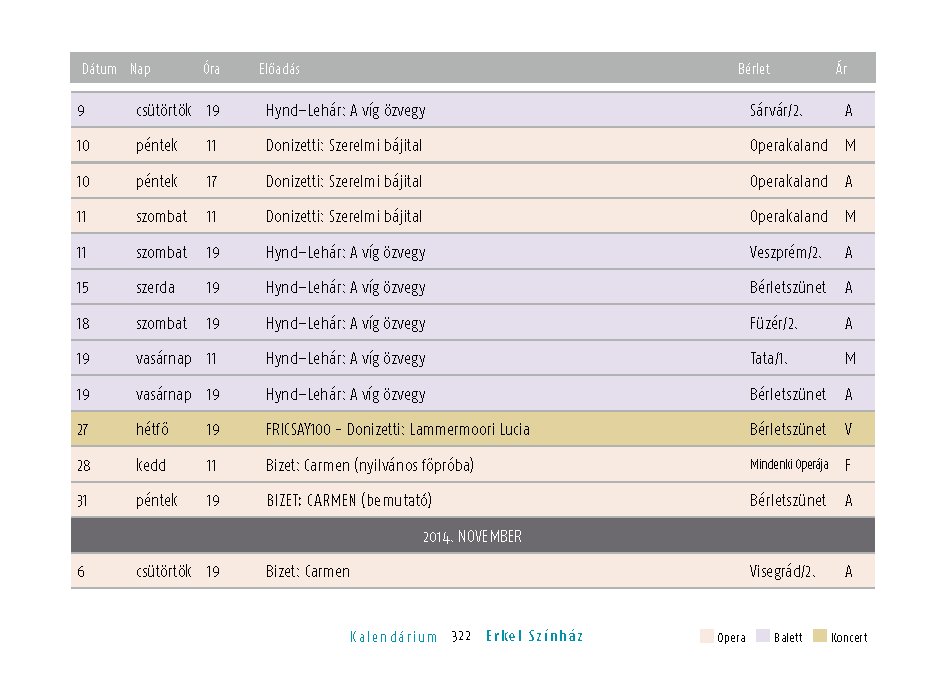Click the Bérlet column header
The height and width of the screenshot is (680, 945).
pyautogui.click(x=754, y=69)
